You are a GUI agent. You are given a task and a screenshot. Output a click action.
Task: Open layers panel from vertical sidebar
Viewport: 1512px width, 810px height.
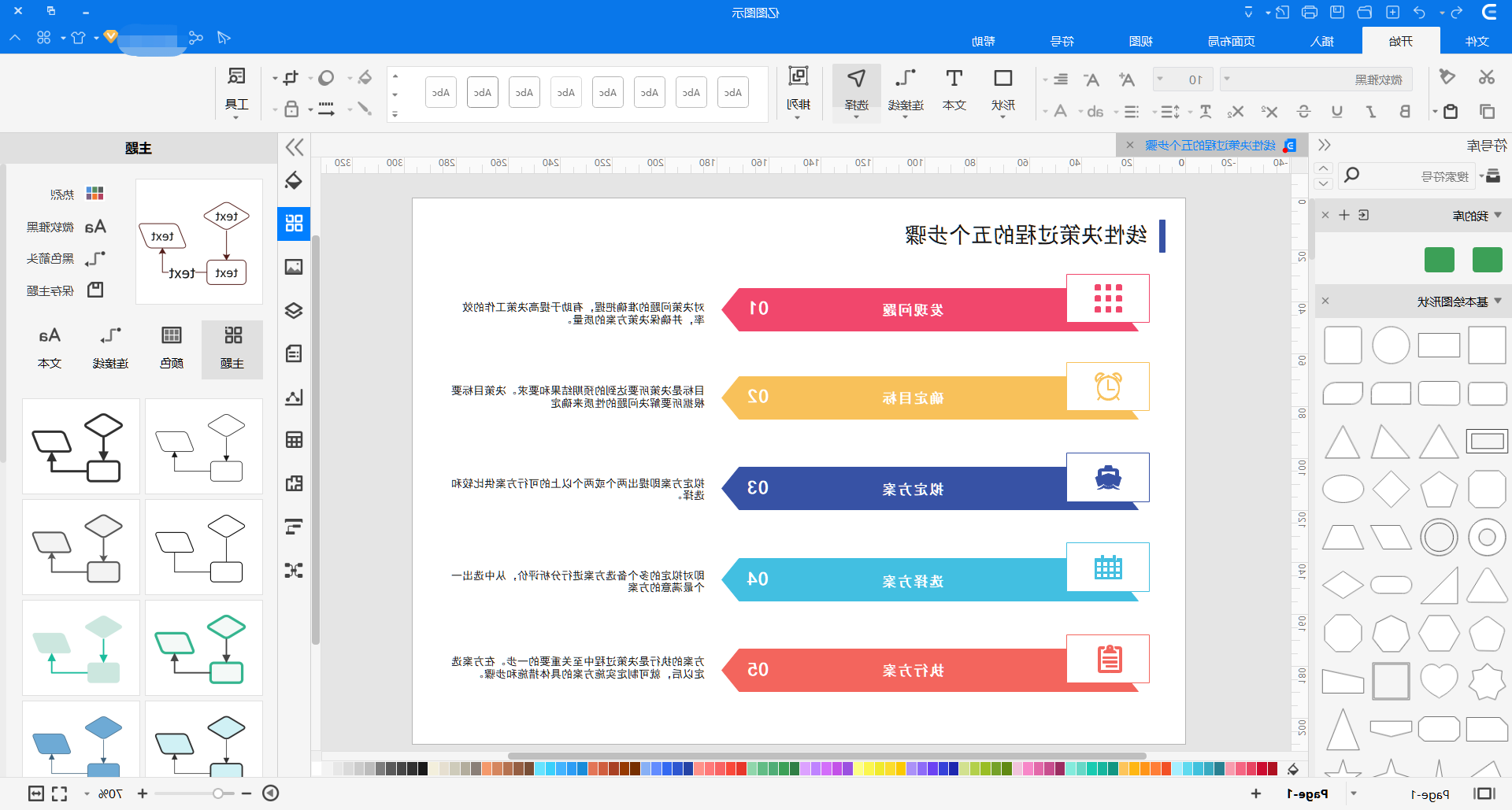[x=294, y=310]
